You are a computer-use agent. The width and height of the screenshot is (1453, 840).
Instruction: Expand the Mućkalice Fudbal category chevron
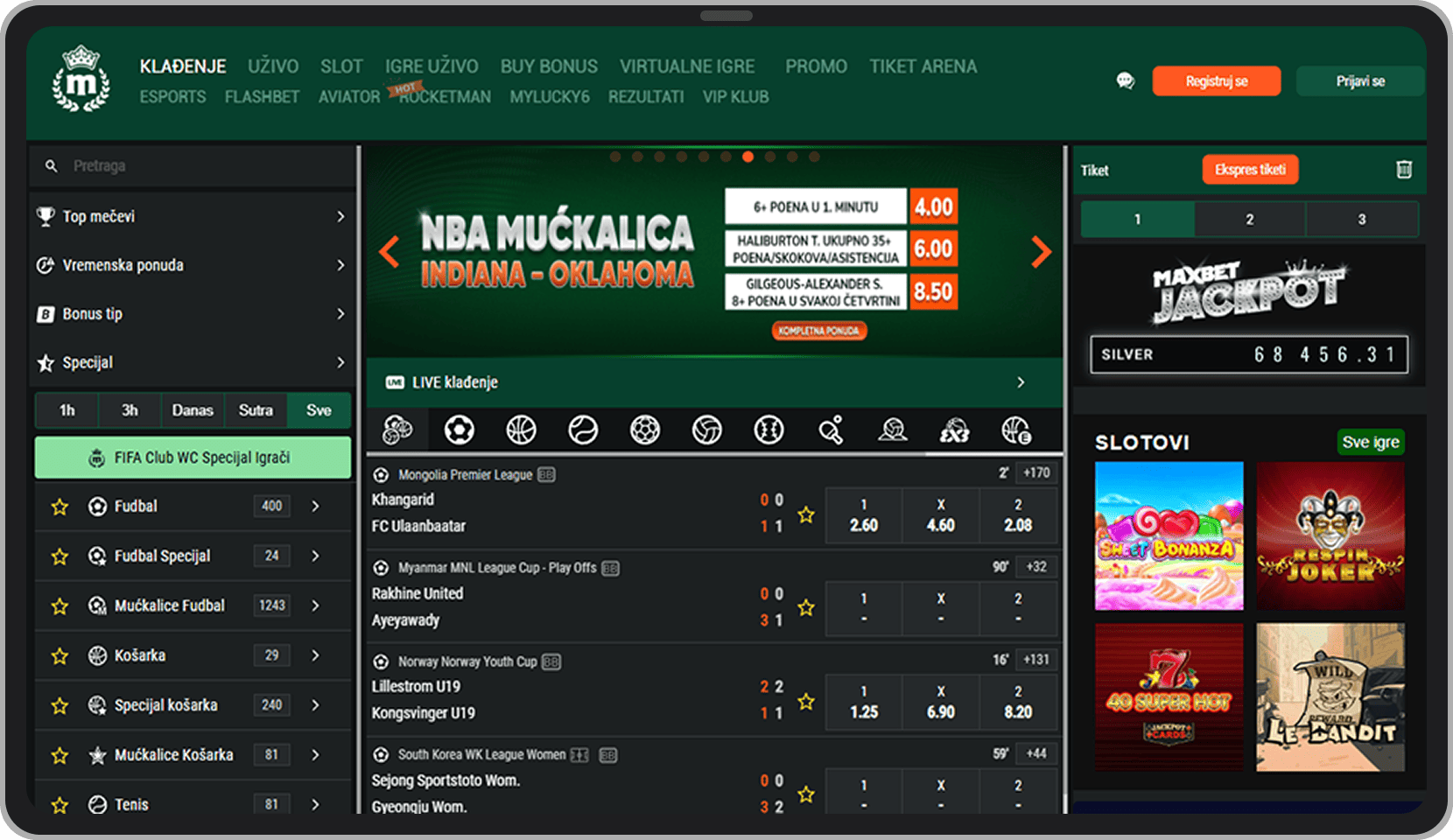pos(315,605)
